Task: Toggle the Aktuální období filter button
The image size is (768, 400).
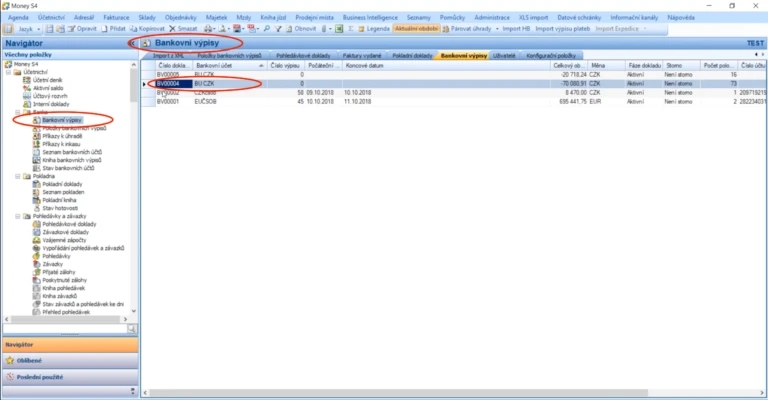Action: [417, 29]
